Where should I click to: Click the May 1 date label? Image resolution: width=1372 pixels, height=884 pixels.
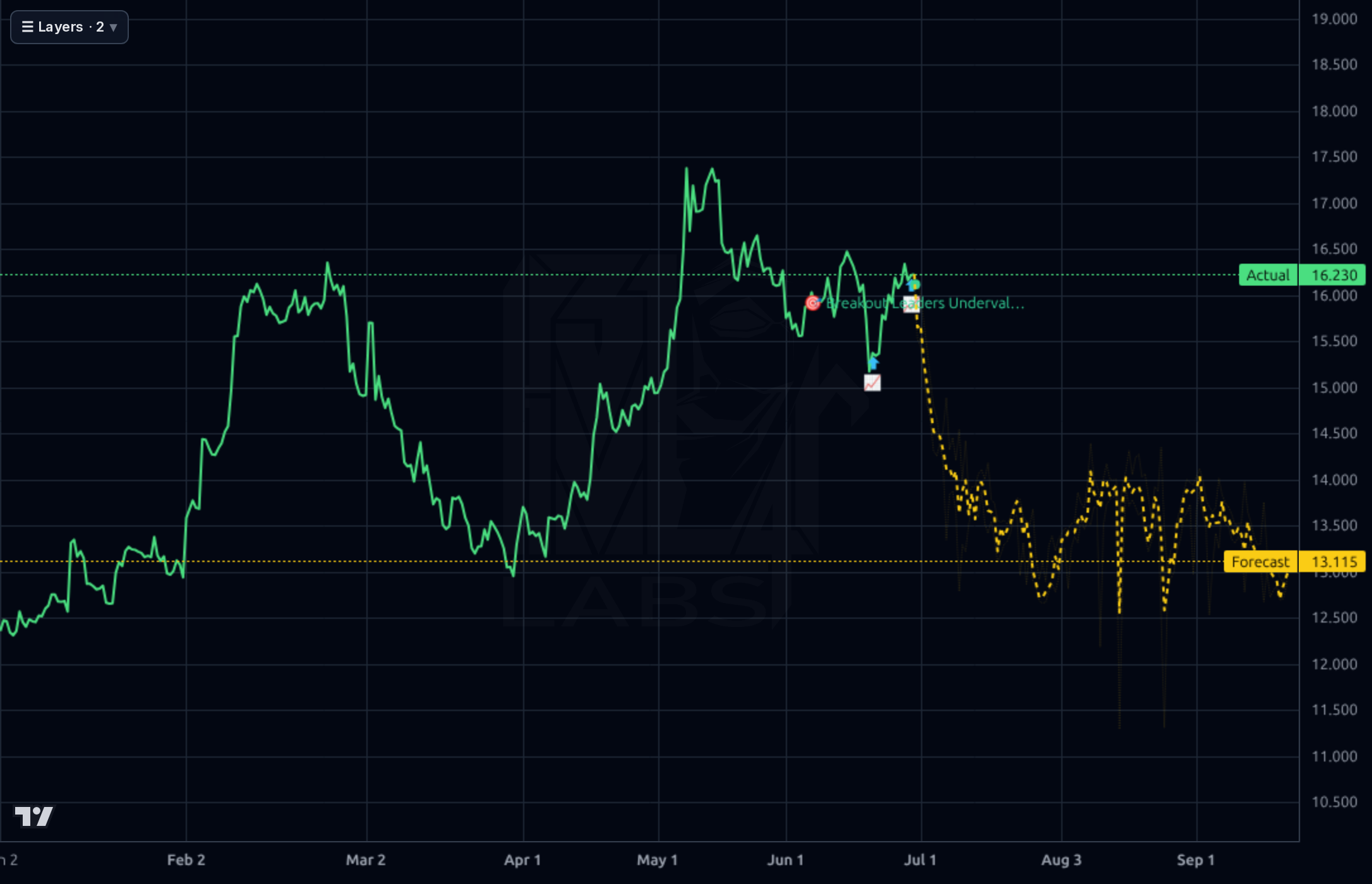(657, 860)
